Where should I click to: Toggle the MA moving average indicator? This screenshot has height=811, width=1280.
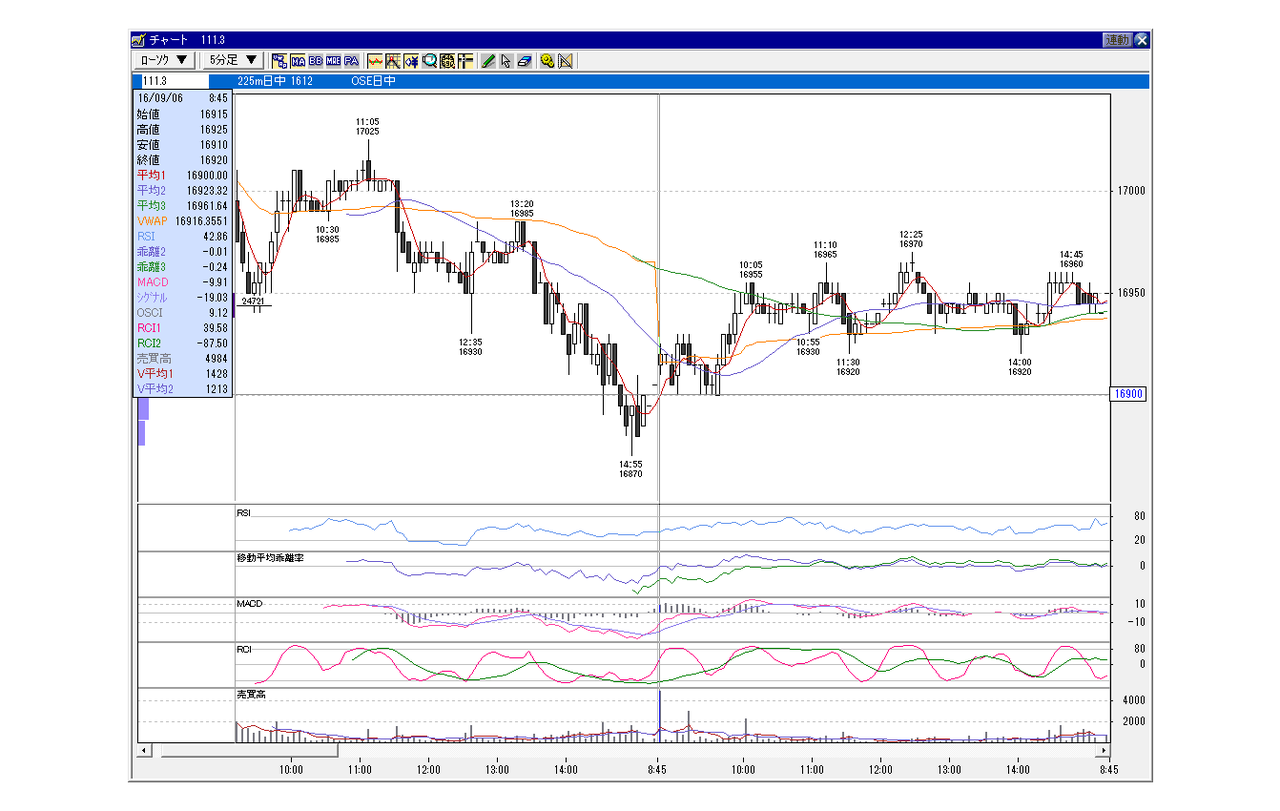click(x=298, y=61)
